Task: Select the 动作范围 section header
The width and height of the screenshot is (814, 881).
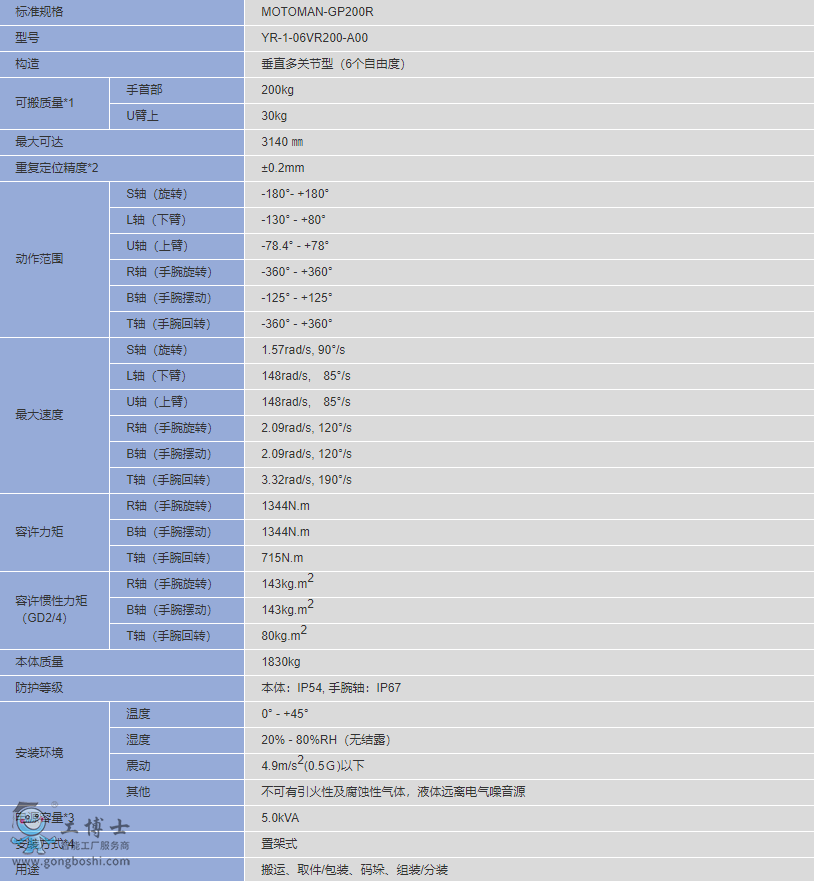Action: (x=38, y=258)
